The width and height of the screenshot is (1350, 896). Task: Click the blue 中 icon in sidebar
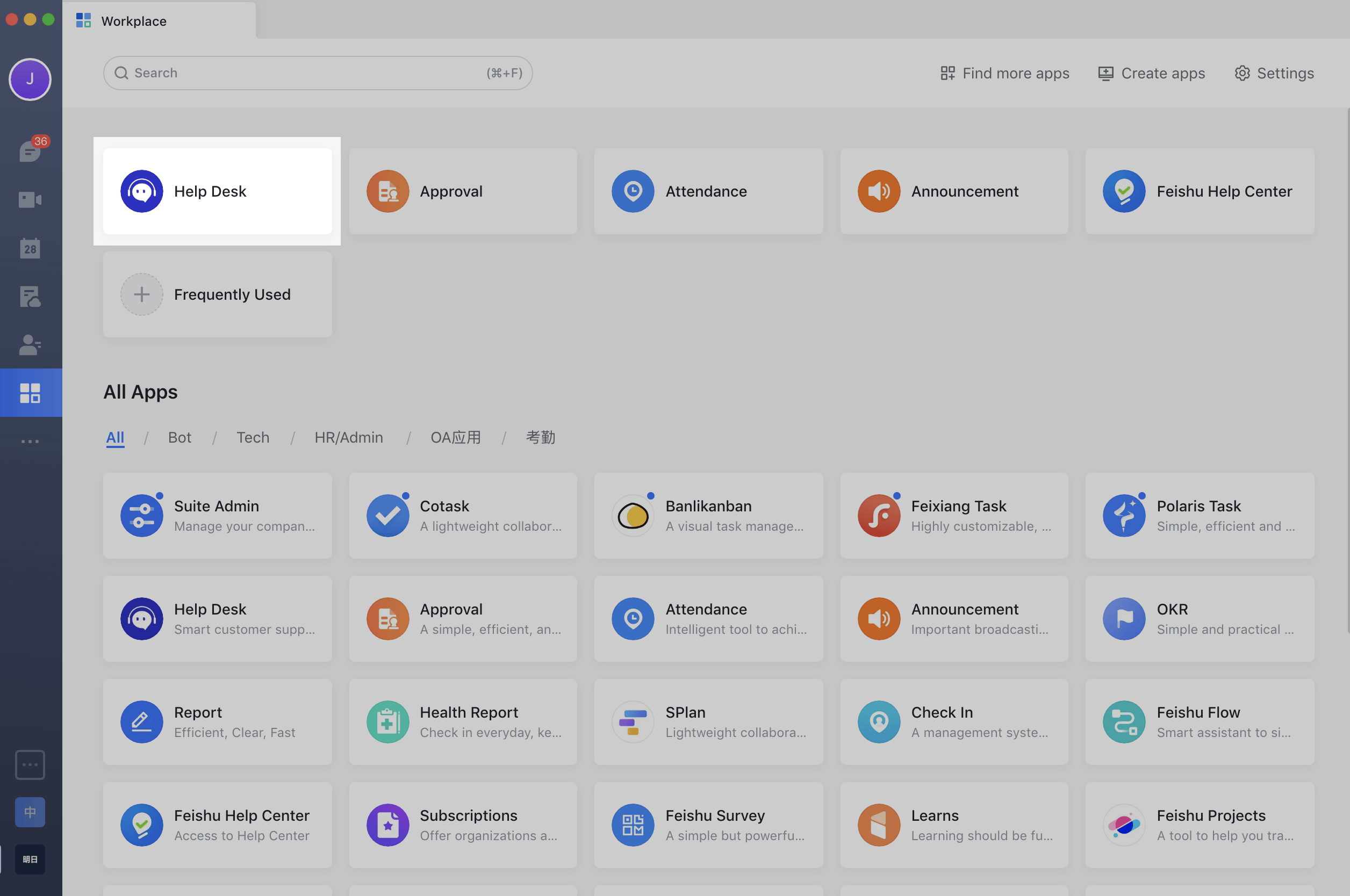[x=30, y=812]
